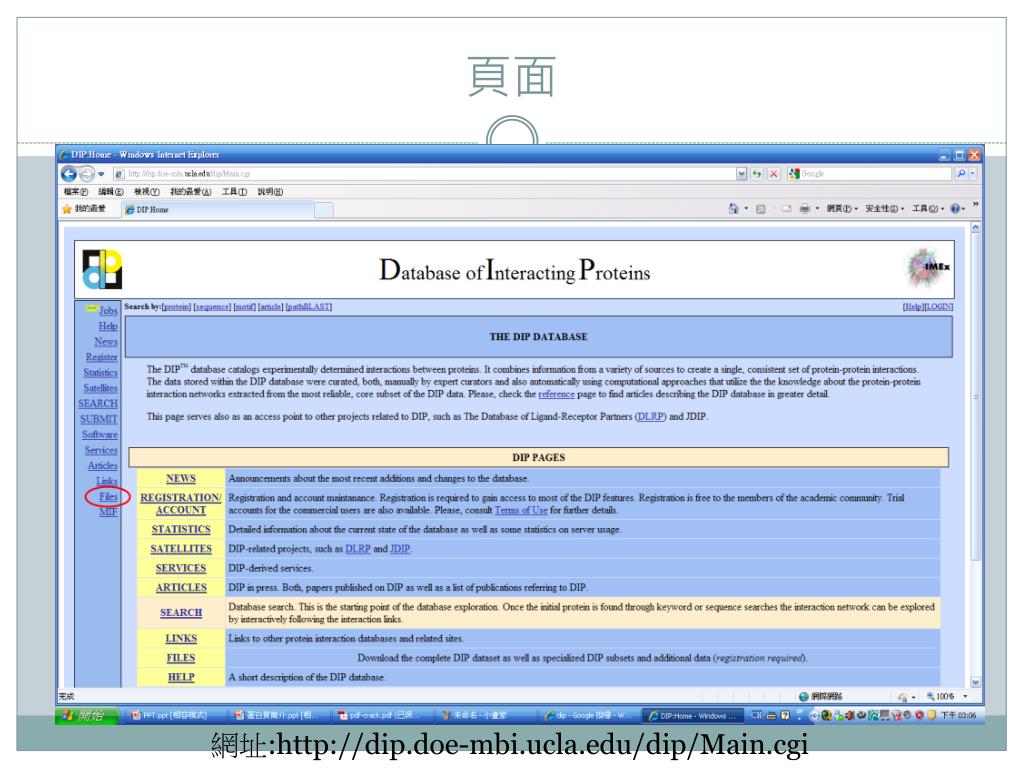
Task: Open the Register link in the sidebar
Action: [102, 357]
